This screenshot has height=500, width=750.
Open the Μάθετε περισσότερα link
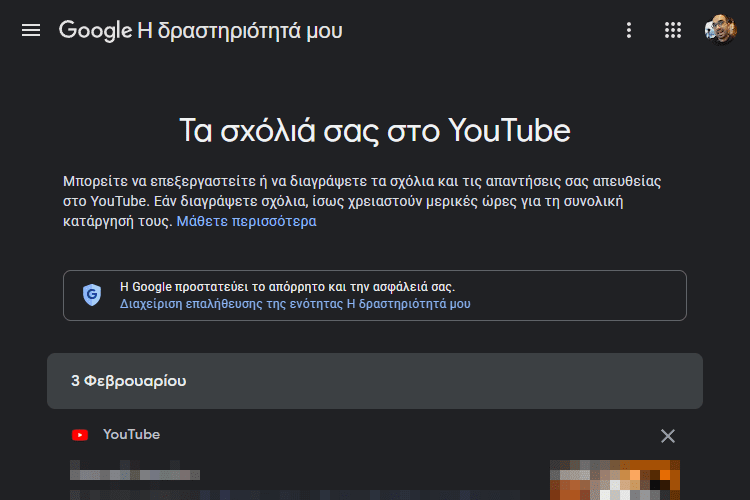pyautogui.click(x=246, y=221)
